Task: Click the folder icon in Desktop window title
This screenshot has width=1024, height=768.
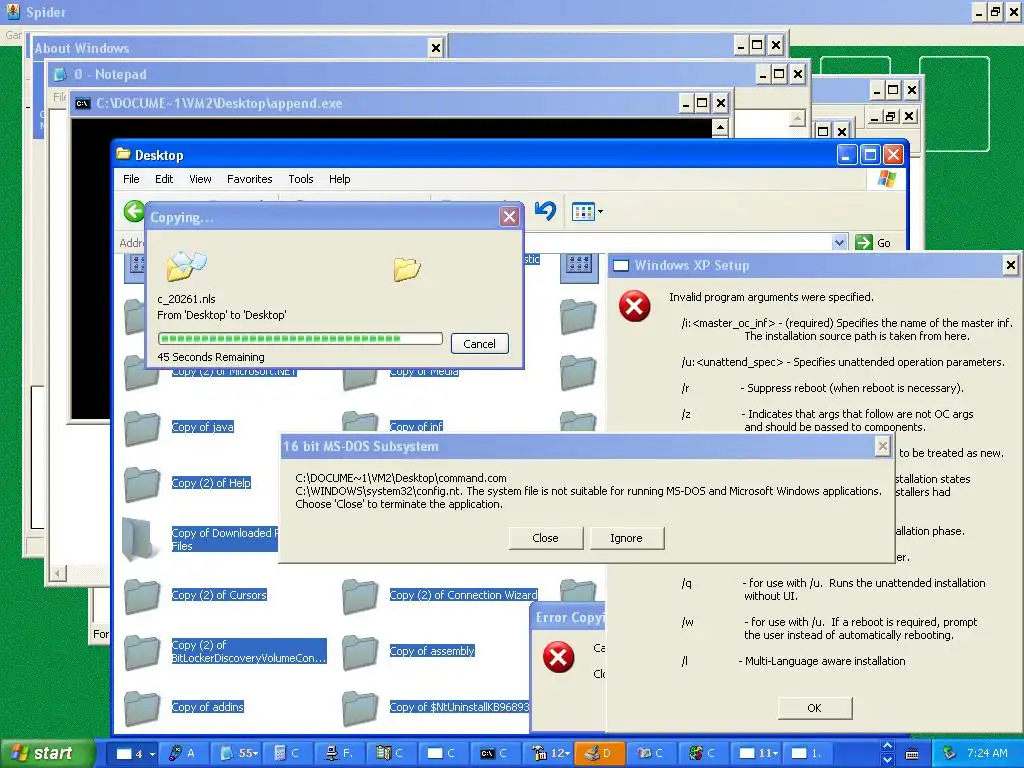Action: pyautogui.click(x=123, y=154)
